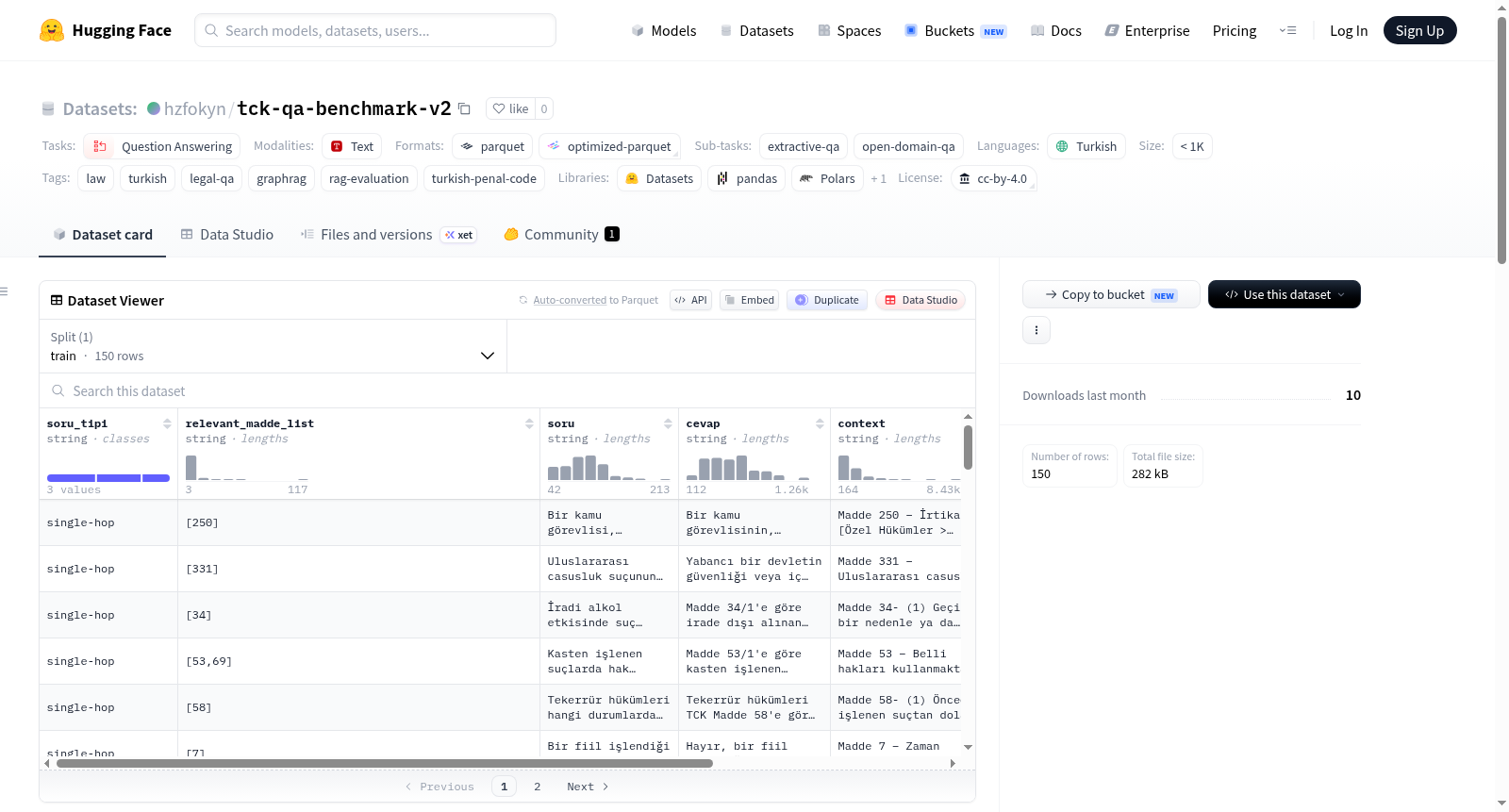Go to Buckets in navbar
The image size is (1509, 812).
point(955,30)
